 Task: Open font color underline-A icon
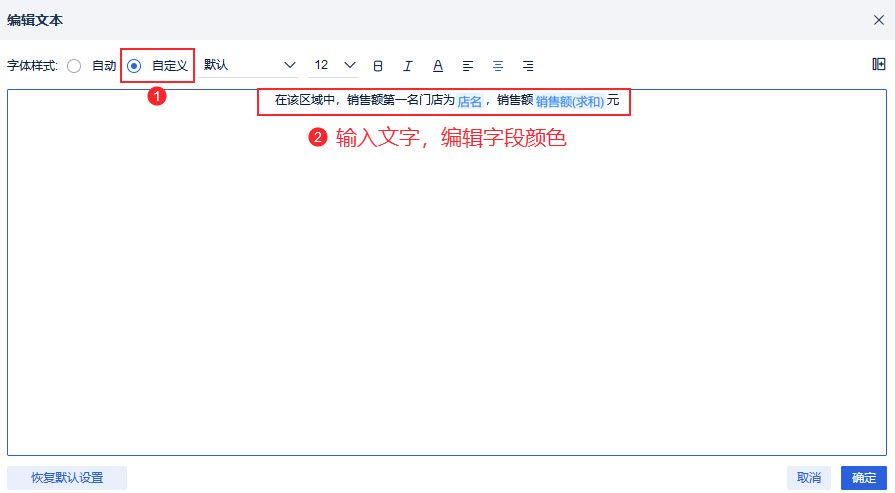coord(438,66)
